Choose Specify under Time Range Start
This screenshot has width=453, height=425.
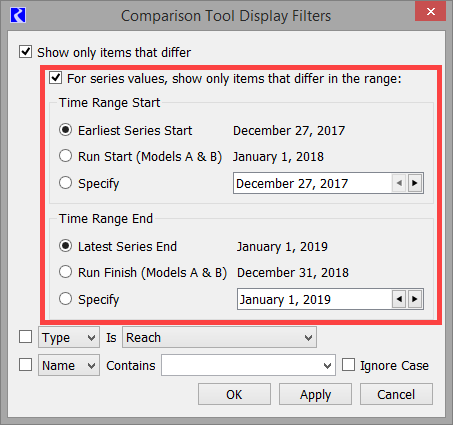(65, 183)
